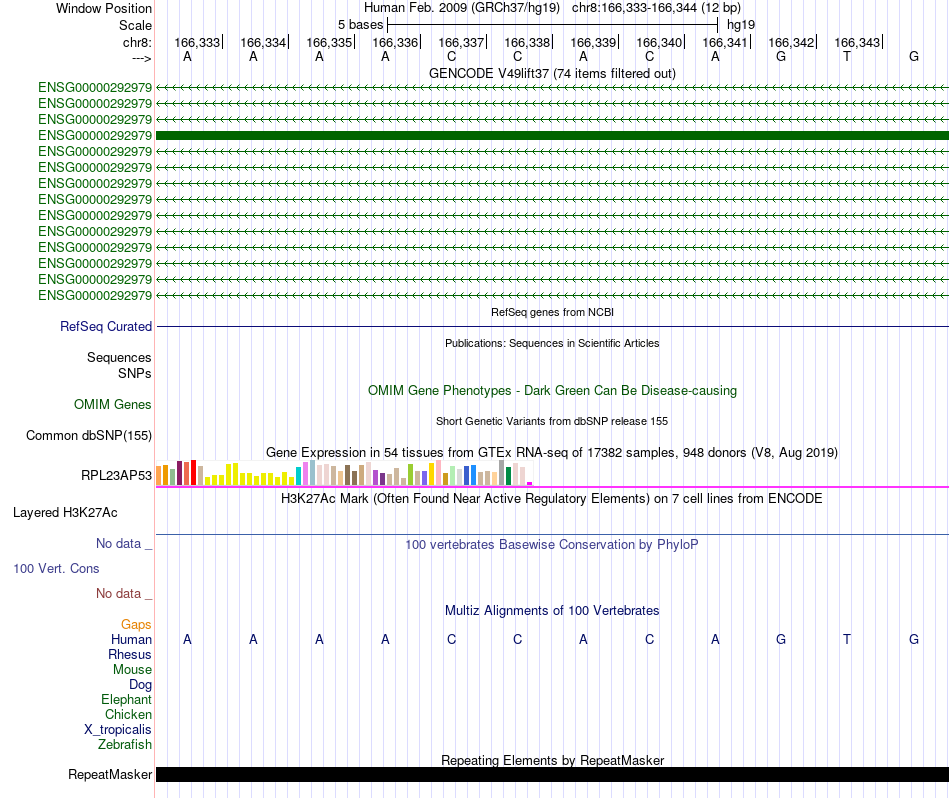This screenshot has height=798, width=950.
Task: Select the X_tropicalis alignment row label
Action: coord(118,730)
